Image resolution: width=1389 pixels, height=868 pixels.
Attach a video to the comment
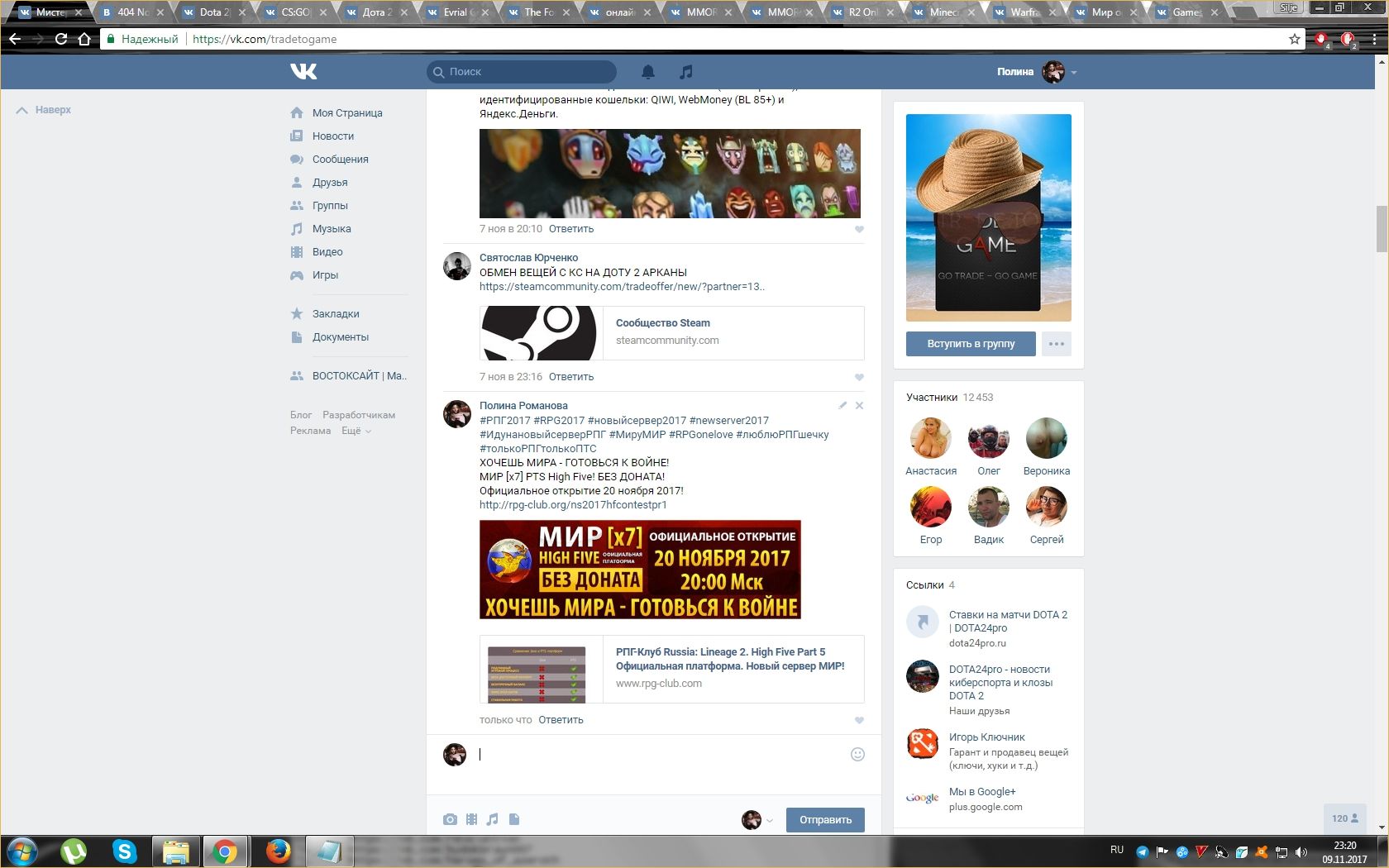(x=471, y=819)
